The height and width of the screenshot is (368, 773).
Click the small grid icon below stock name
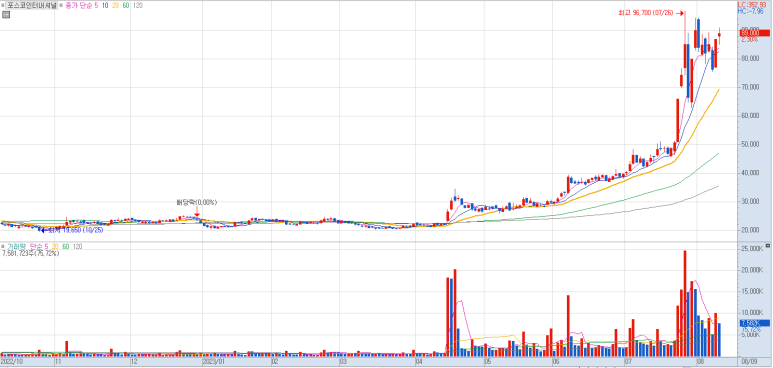(5, 15)
